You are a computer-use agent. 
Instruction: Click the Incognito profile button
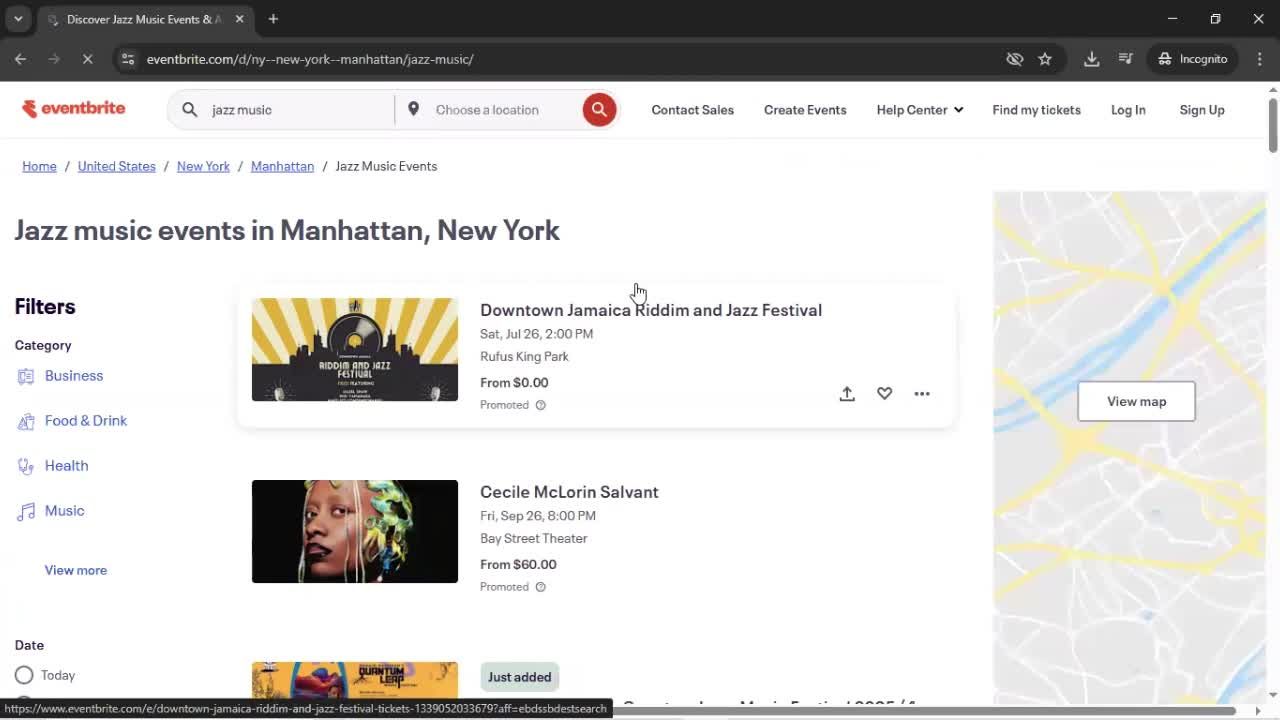coord(1193,59)
